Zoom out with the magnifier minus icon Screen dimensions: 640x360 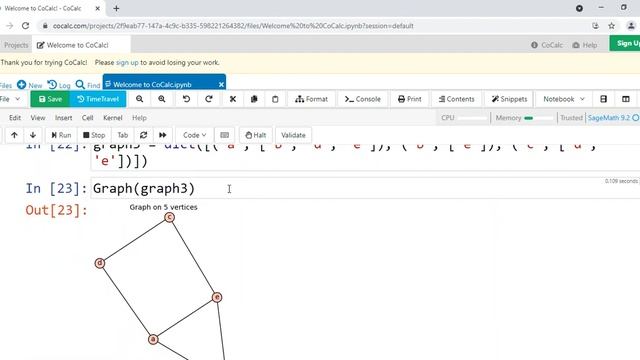click(140, 99)
